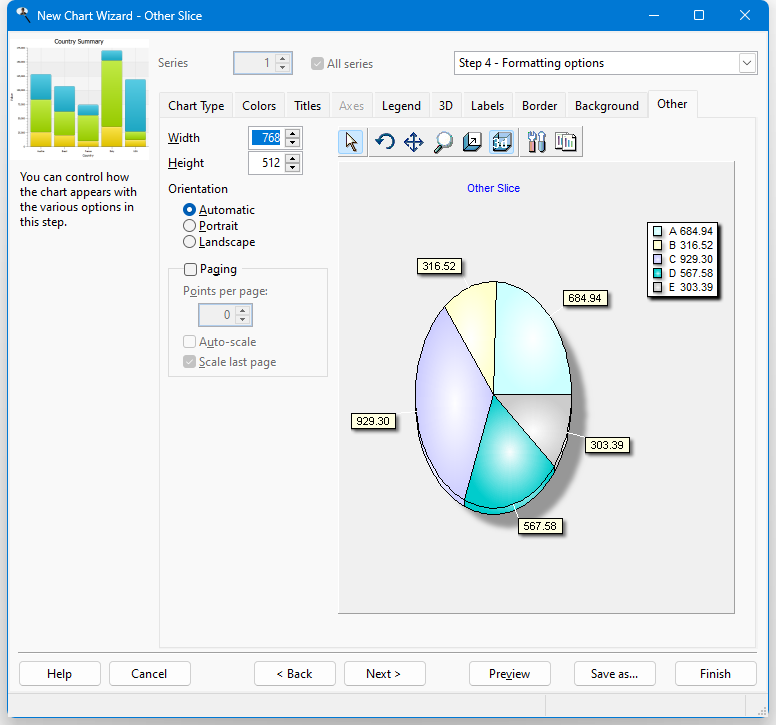776x725 pixels.
Task: Select Automatic orientation
Action: (189, 210)
